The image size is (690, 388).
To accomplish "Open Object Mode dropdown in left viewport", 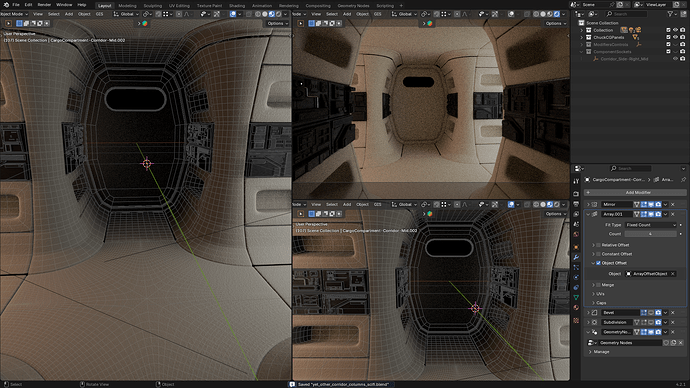I will click(x=14, y=14).
